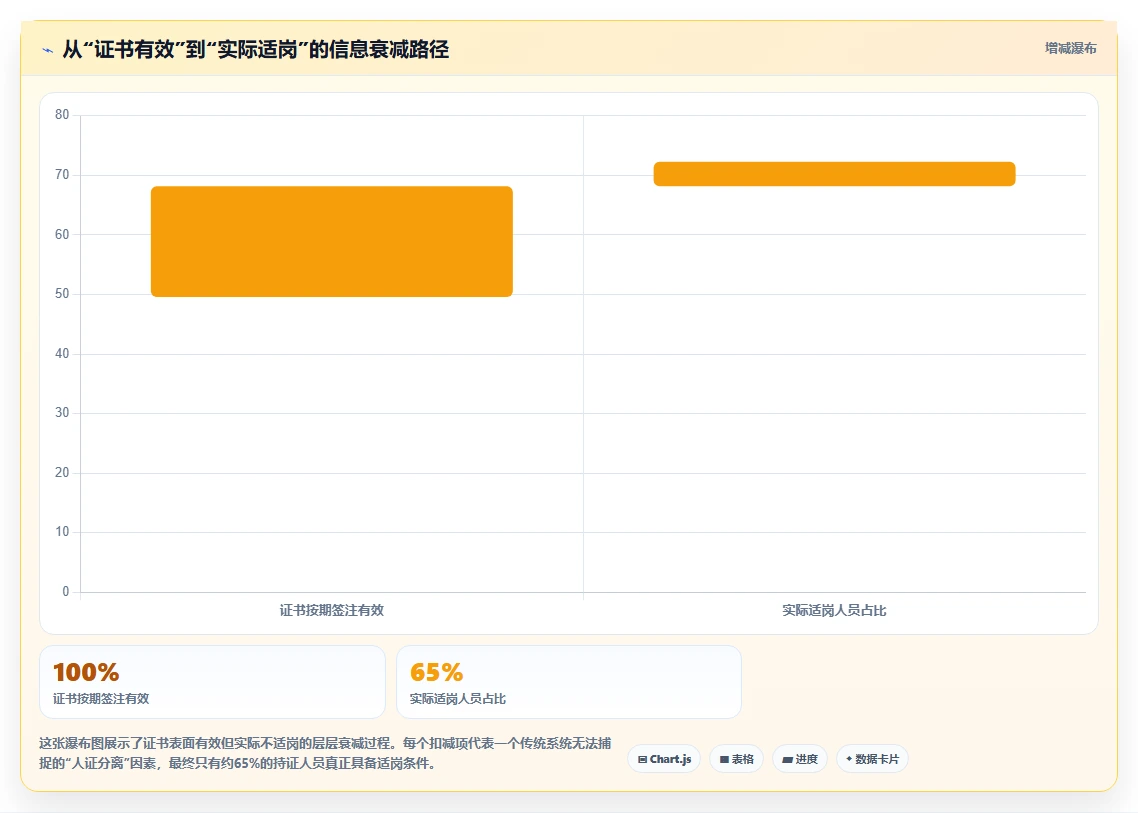Select the 进度 tag chip

click(x=800, y=759)
